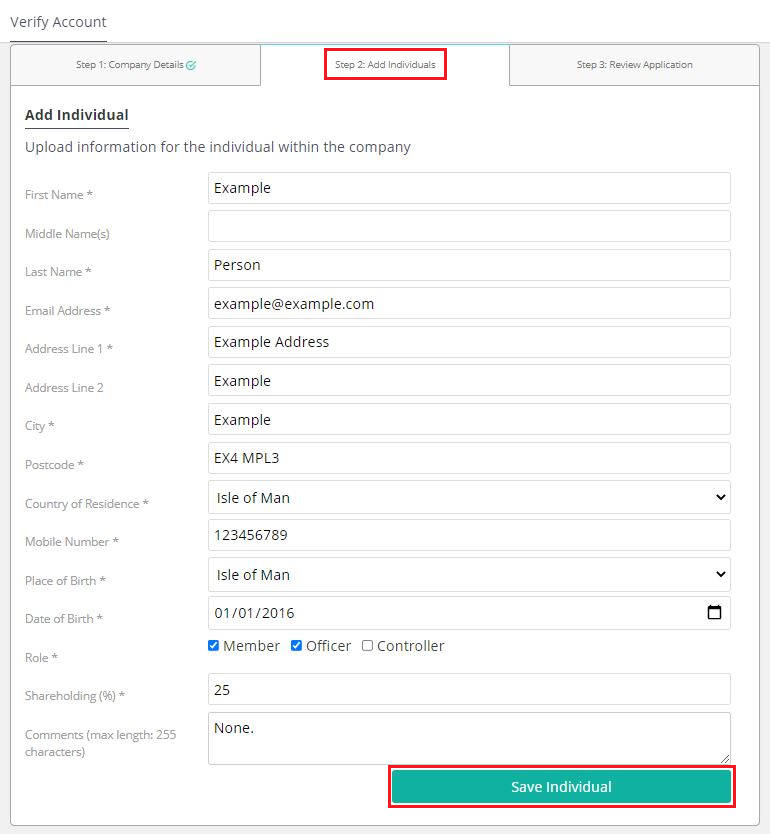Uncheck the Member role checkbox
770x834 pixels.
(213, 645)
